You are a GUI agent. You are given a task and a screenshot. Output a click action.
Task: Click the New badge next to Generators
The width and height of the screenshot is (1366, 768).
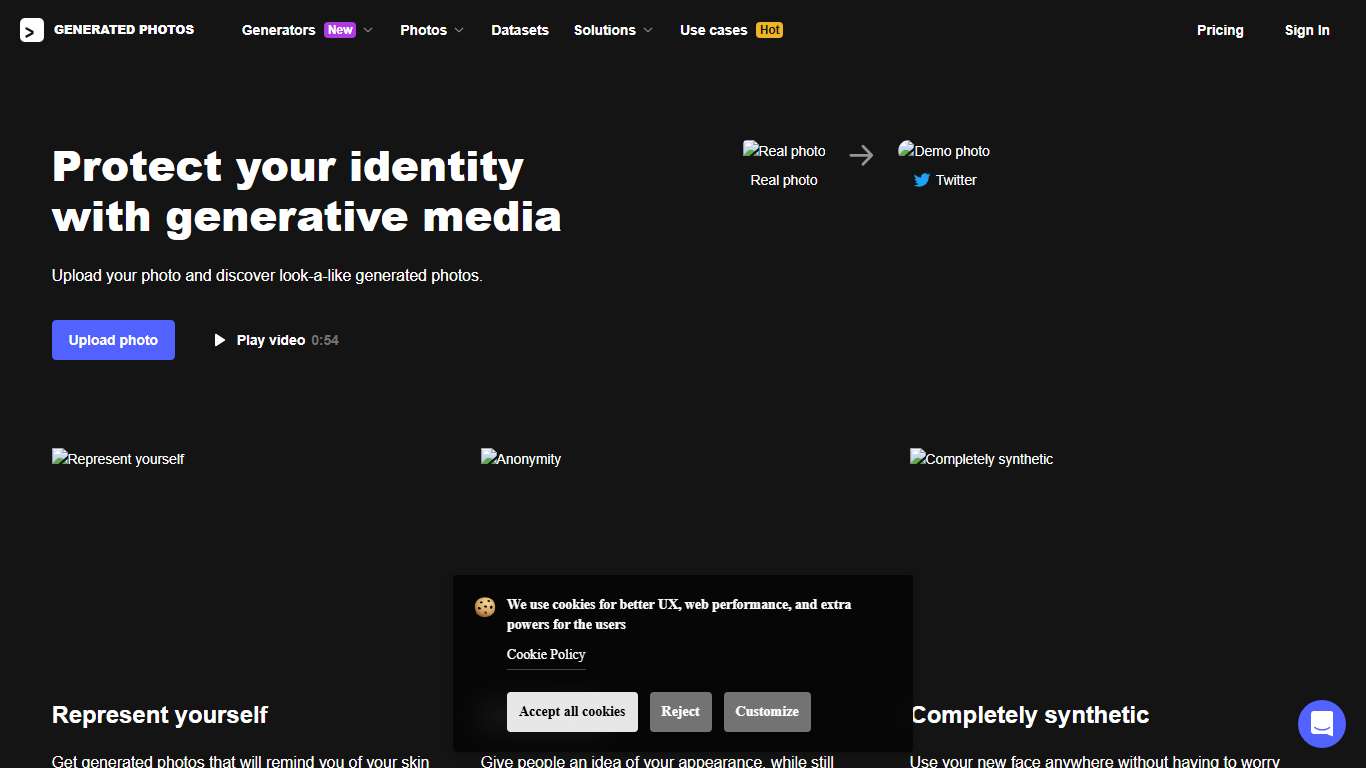pyautogui.click(x=340, y=30)
